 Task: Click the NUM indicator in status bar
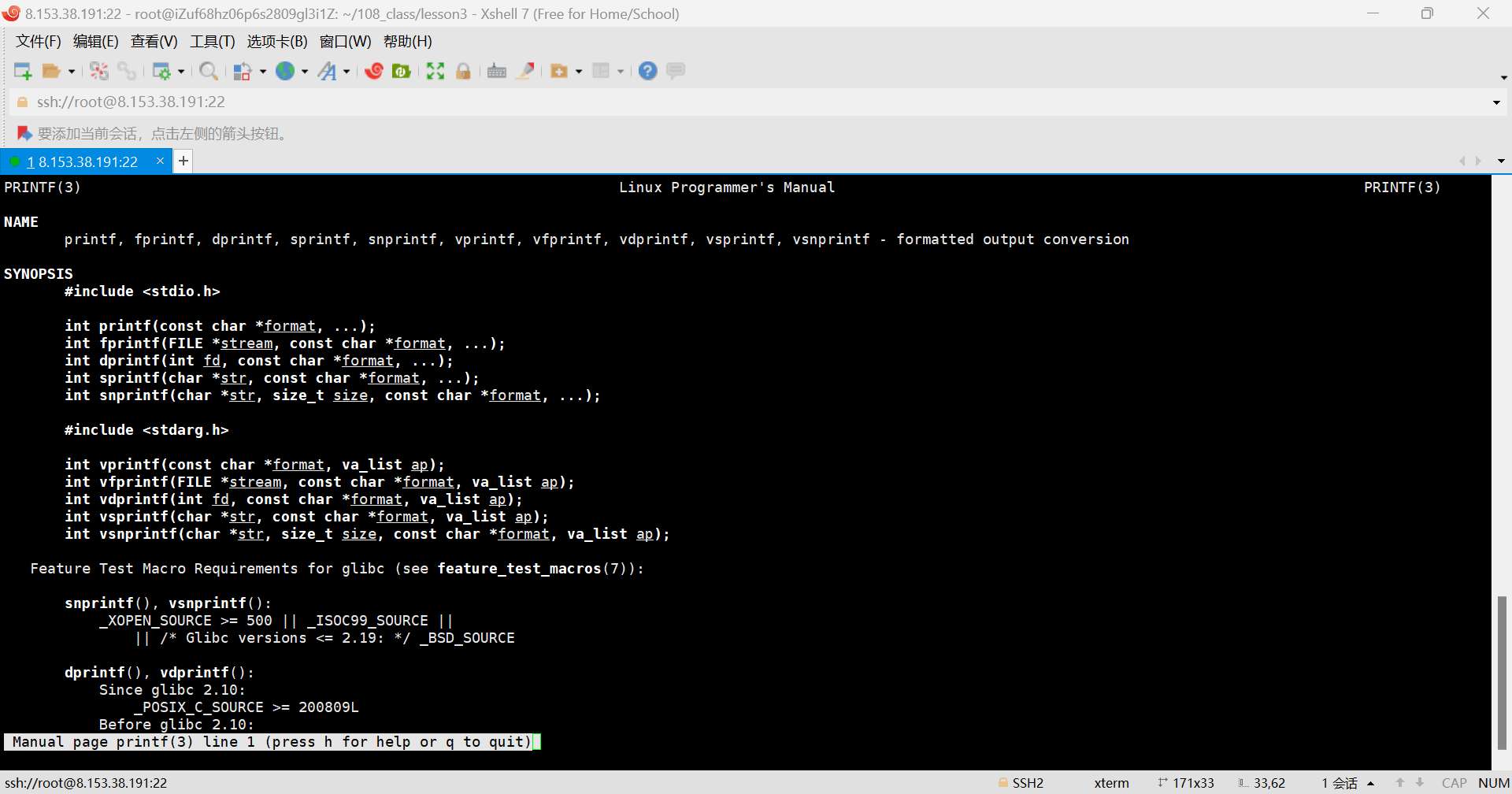pyautogui.click(x=1494, y=783)
